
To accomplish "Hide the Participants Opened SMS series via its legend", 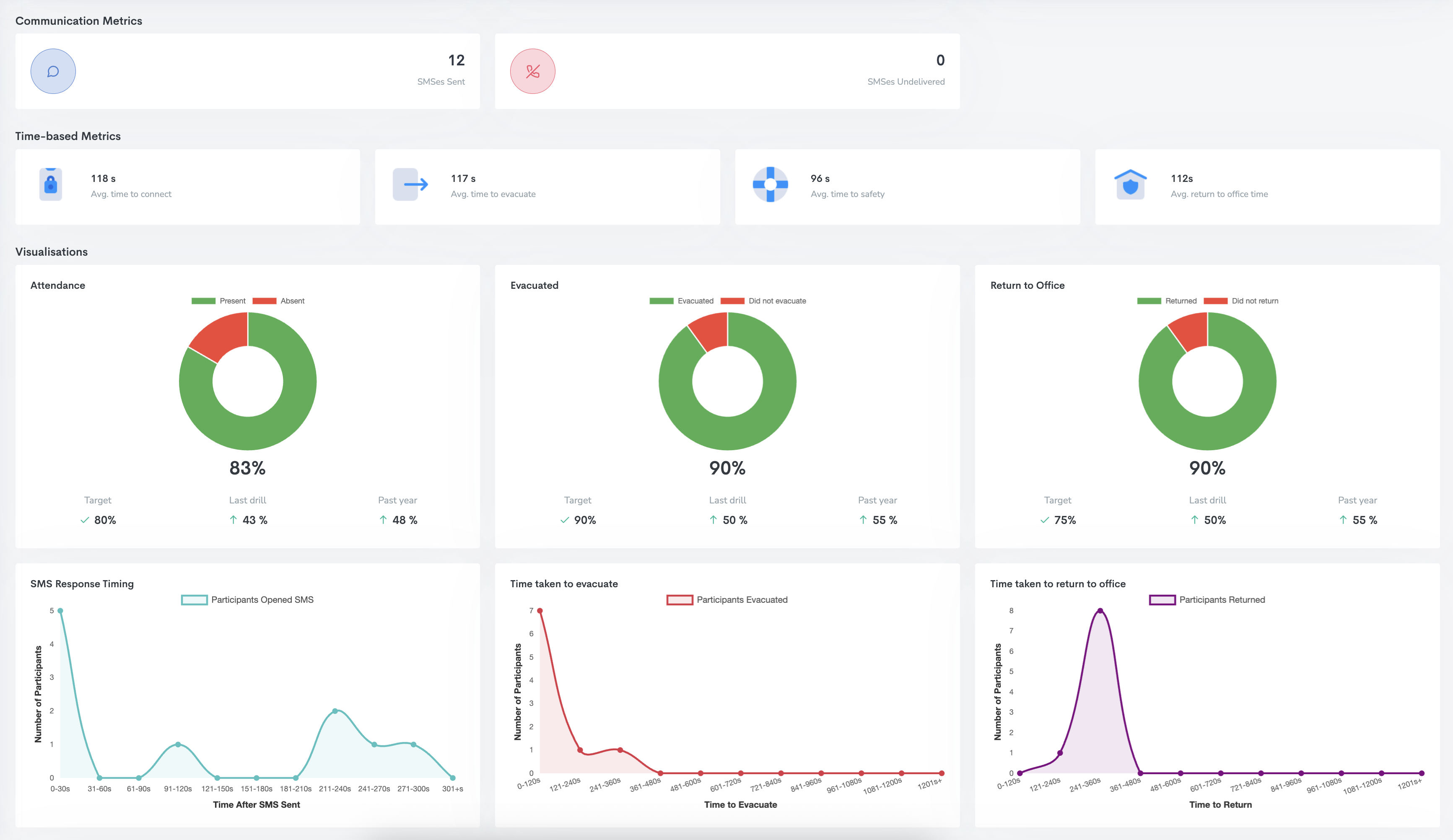I will coord(247,599).
